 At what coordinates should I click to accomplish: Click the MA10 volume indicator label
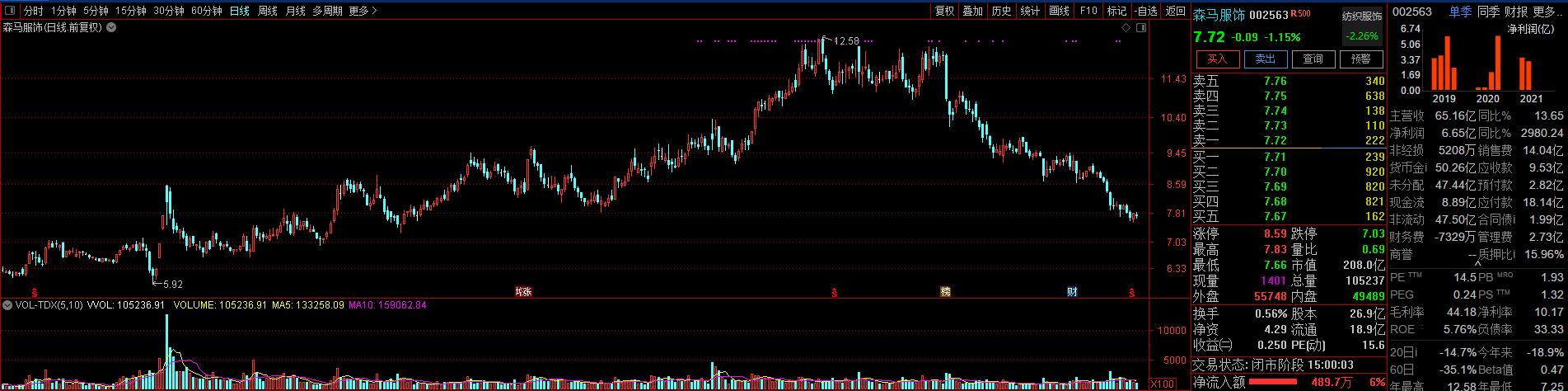pyautogui.click(x=387, y=305)
